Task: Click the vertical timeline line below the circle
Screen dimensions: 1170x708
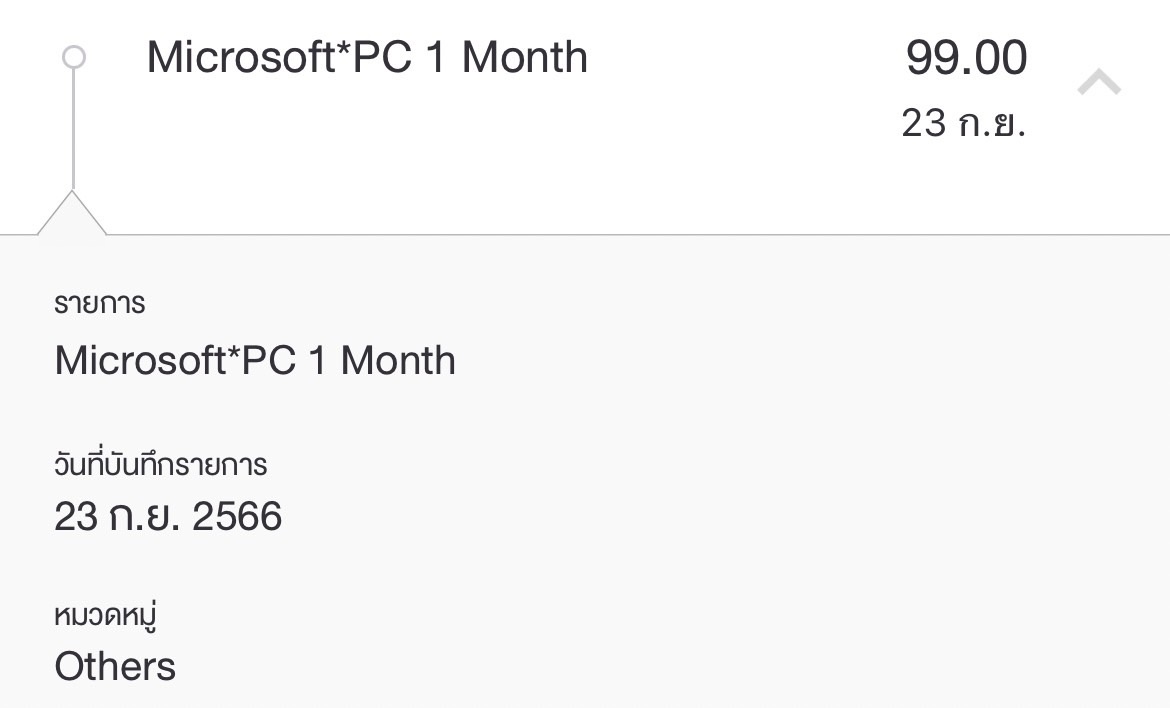Action: point(73,130)
